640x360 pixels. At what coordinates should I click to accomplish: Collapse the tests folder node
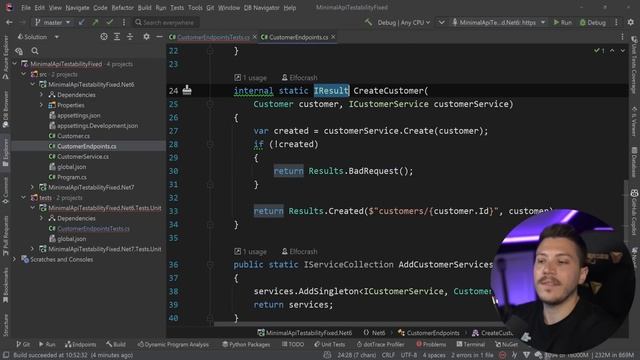[x=24, y=197]
